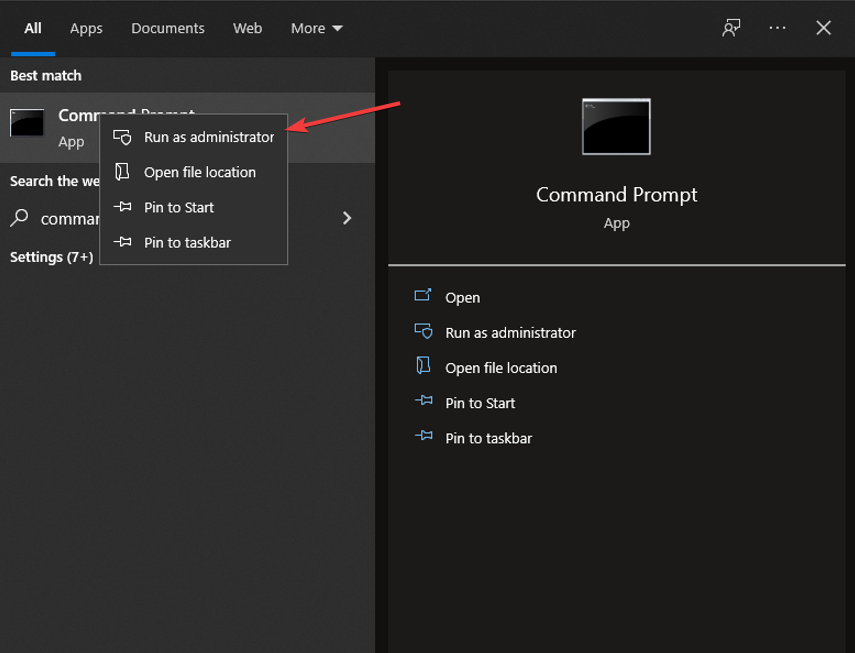Open the ellipsis options menu
Image resolution: width=855 pixels, height=653 pixels.
pyautogui.click(x=777, y=28)
